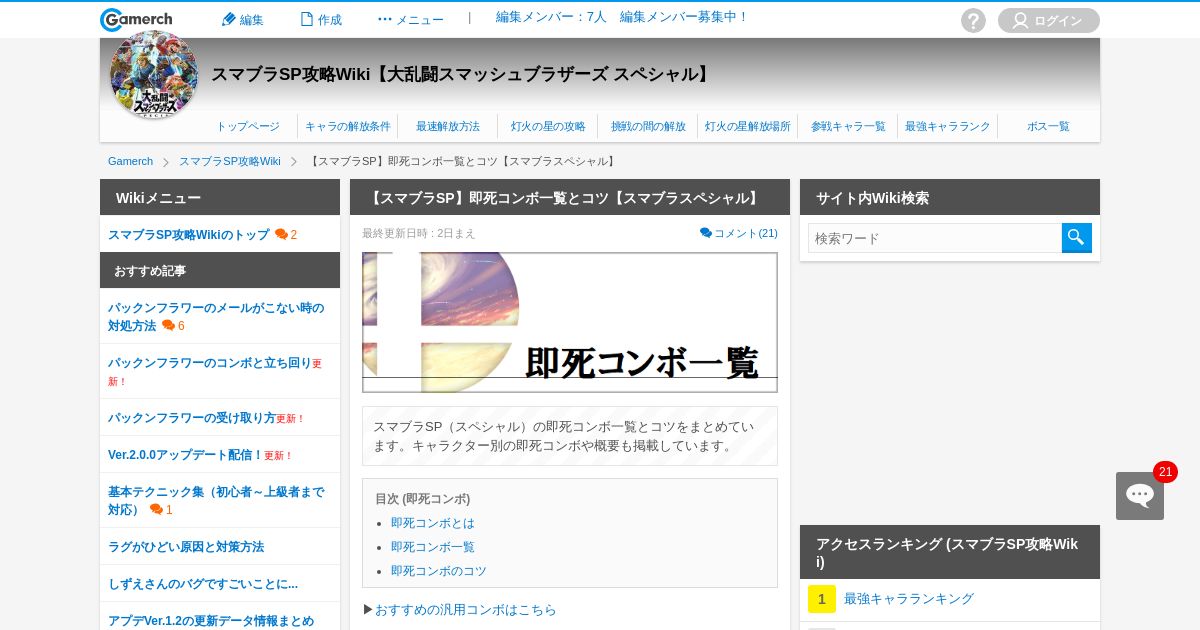Go to the トップページ nav tab
1200x630 pixels.
click(x=248, y=126)
